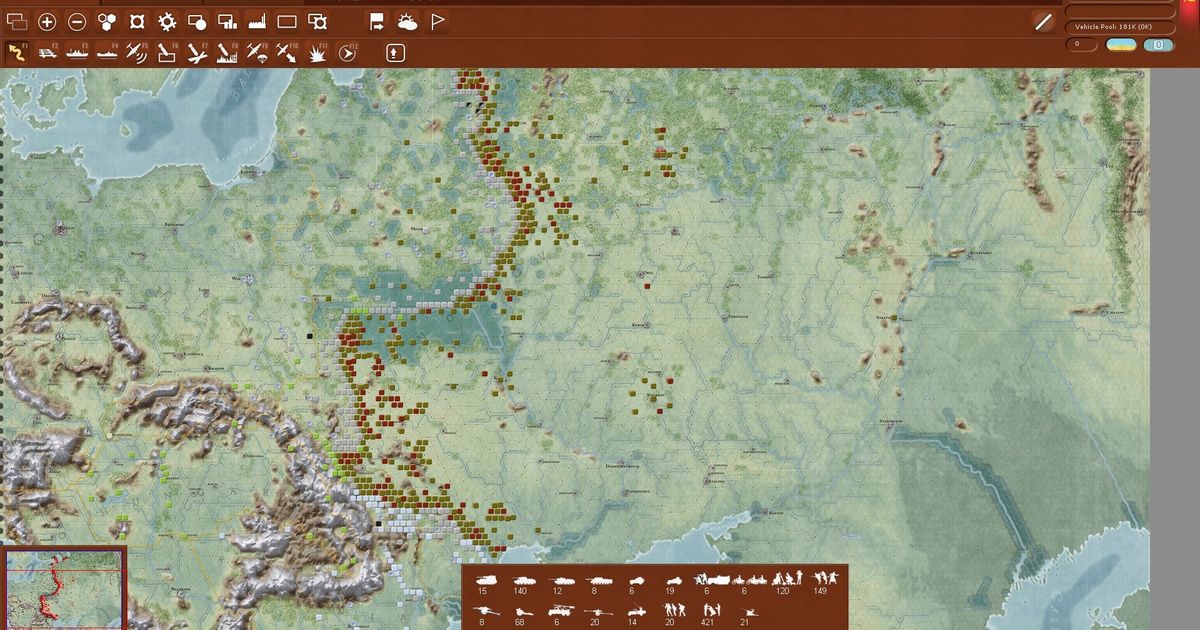
Task: Zoom in with the plus circle icon
Action: (47, 21)
